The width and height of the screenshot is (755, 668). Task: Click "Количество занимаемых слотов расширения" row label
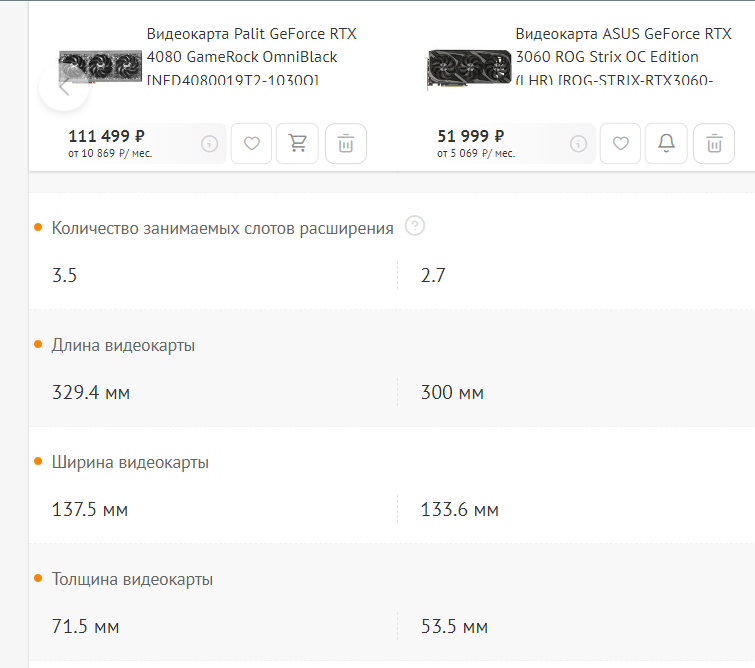pyautogui.click(x=222, y=228)
